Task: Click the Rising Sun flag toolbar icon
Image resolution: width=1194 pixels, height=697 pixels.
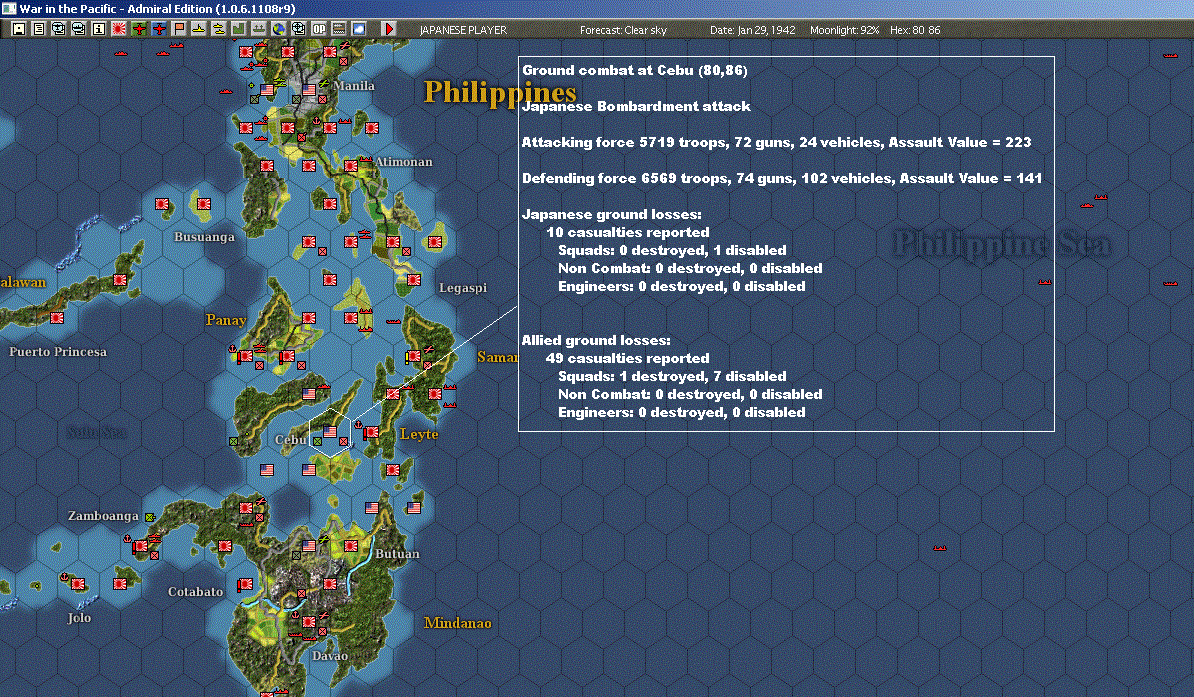Action: 119,29
